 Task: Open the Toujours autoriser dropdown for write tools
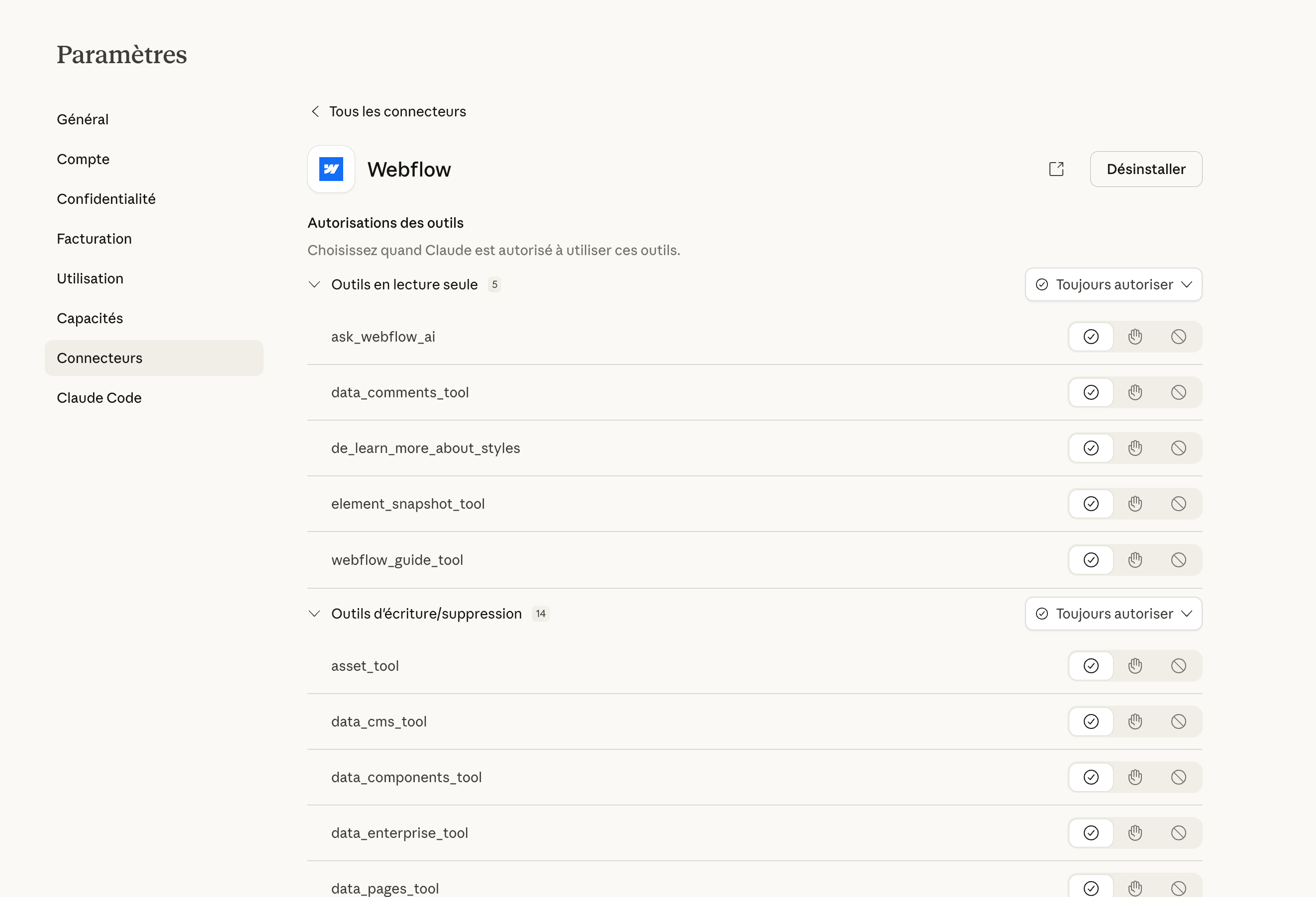tap(1113, 613)
